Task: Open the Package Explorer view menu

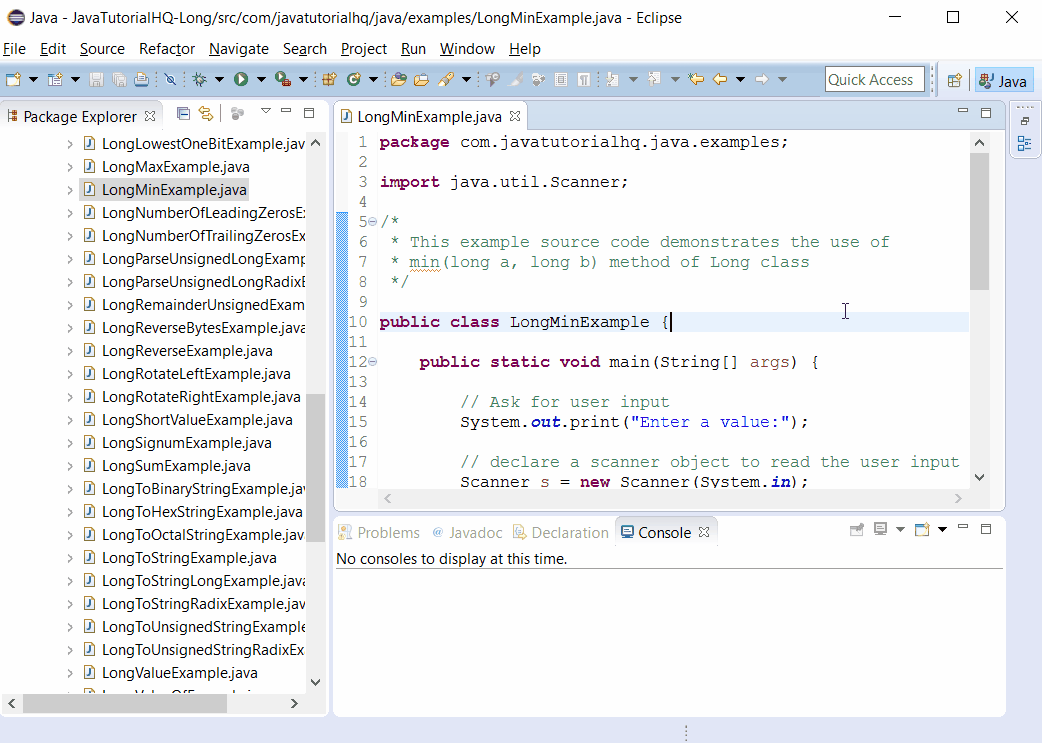Action: 266,115
